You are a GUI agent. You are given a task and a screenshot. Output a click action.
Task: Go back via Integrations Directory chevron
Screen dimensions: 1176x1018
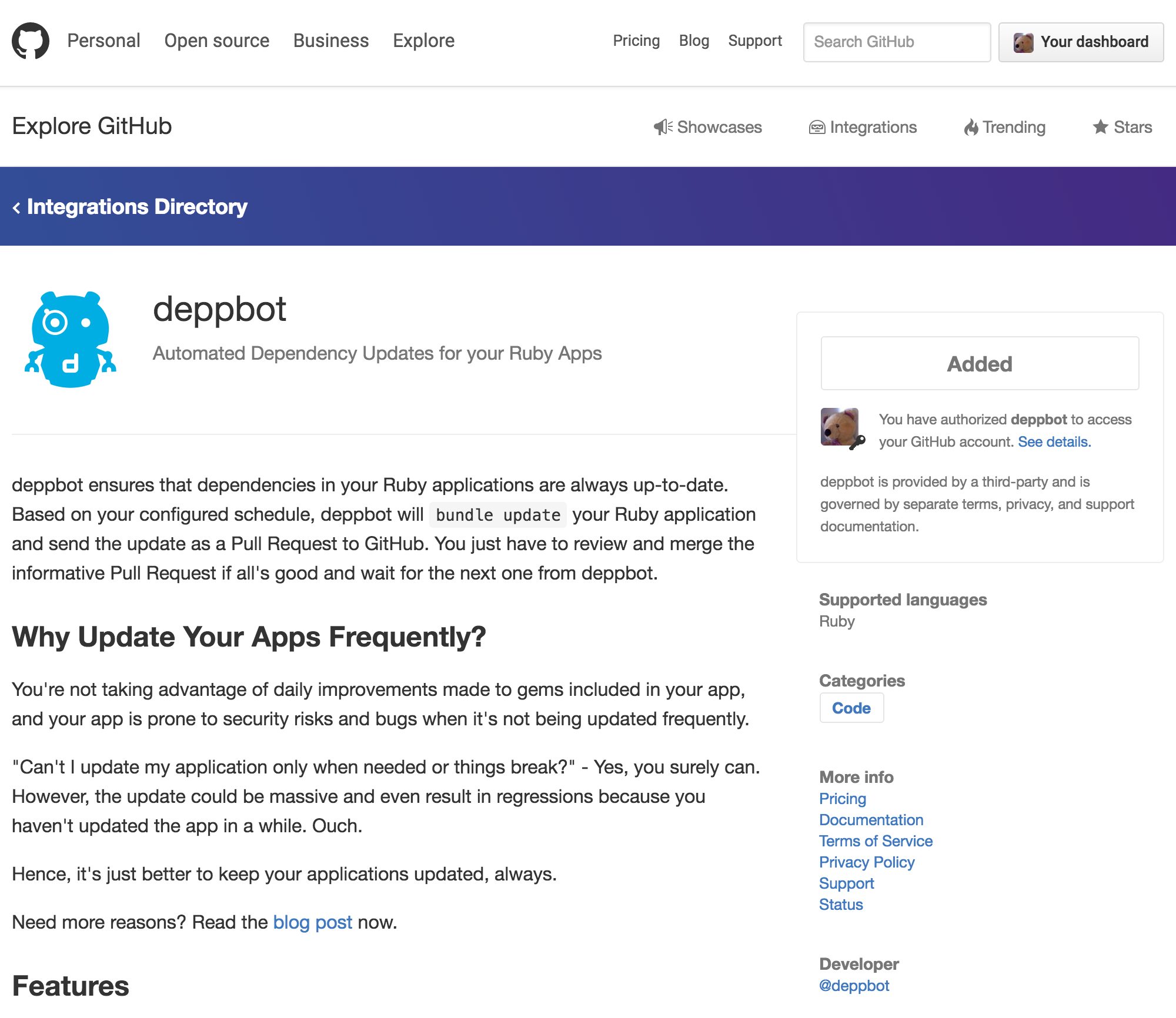16,207
